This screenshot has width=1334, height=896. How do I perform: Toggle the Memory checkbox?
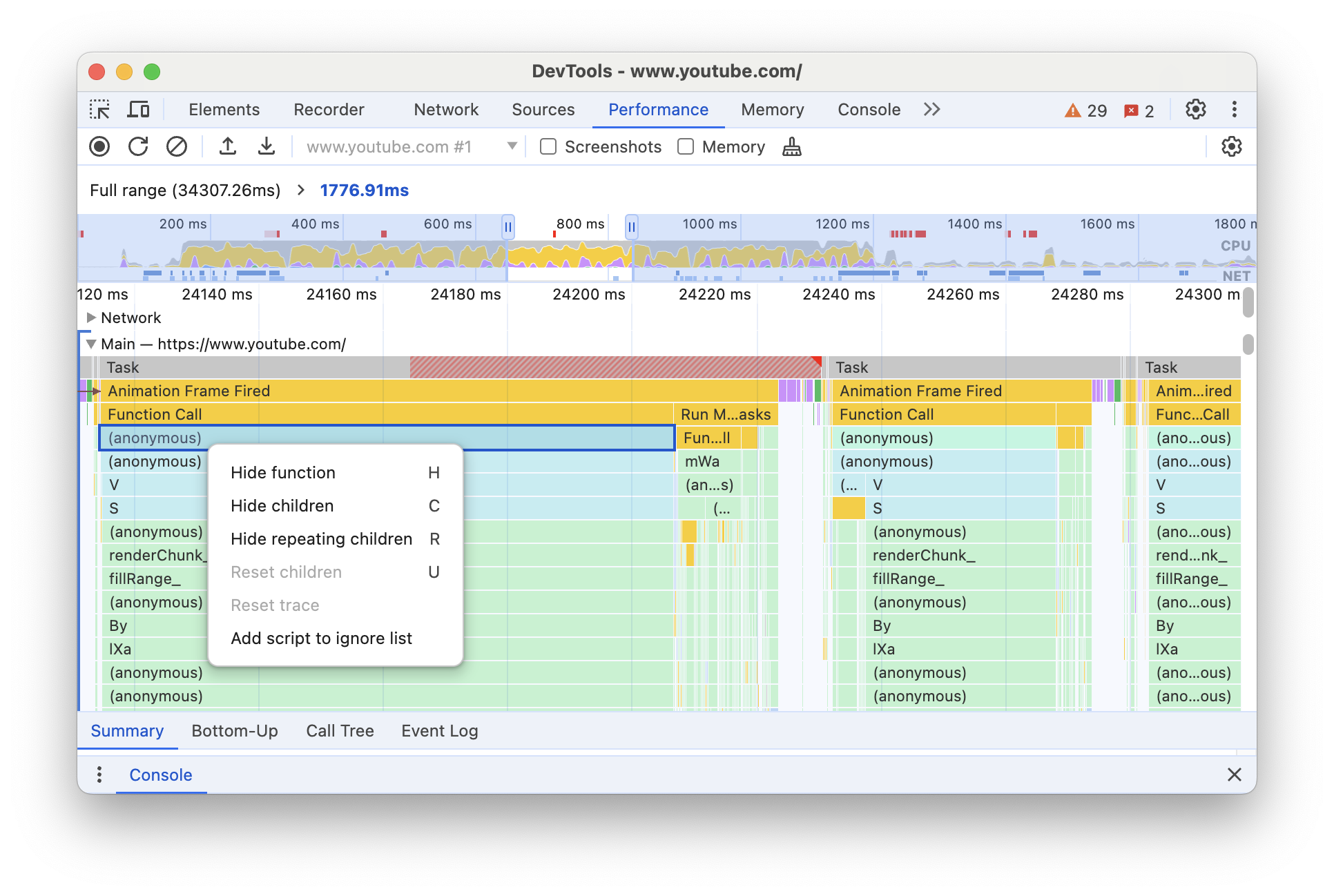click(687, 147)
